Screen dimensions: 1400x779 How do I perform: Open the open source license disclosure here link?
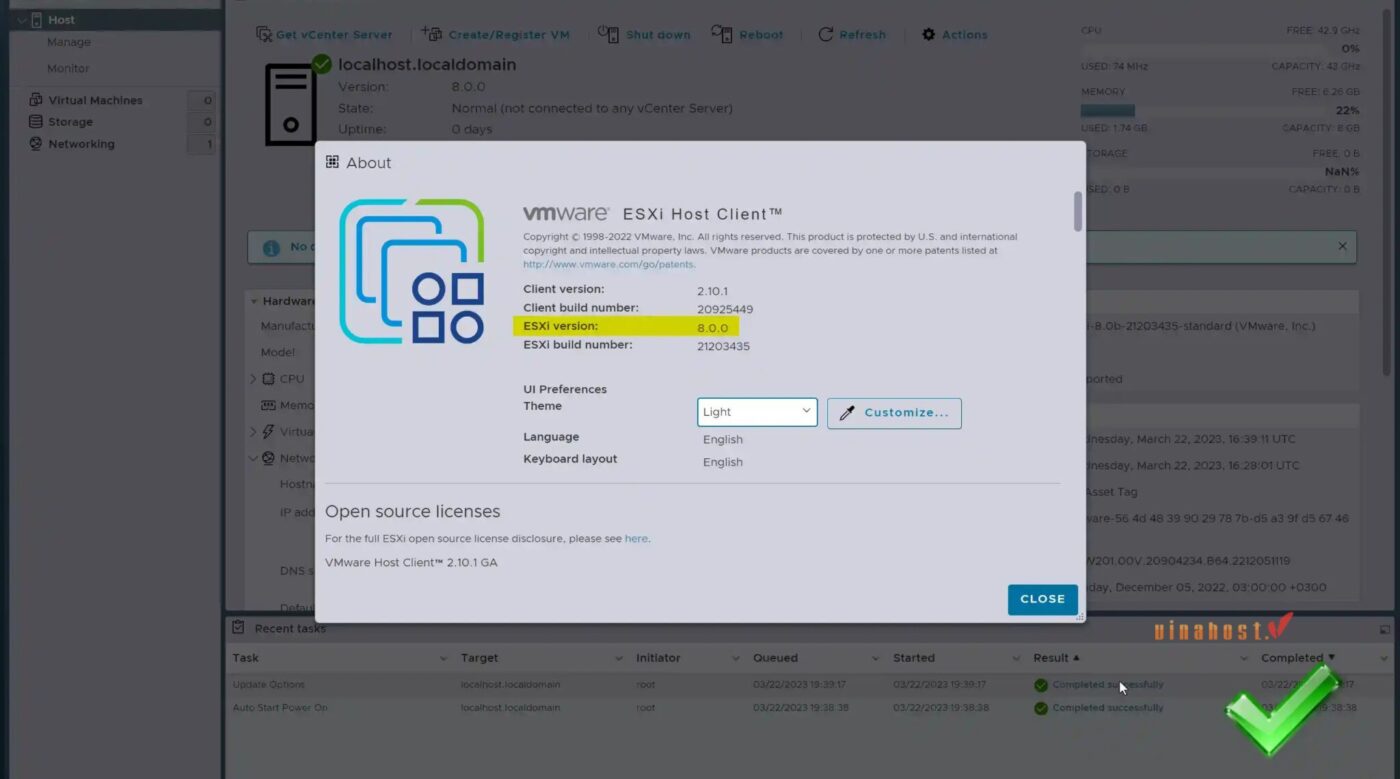point(636,538)
